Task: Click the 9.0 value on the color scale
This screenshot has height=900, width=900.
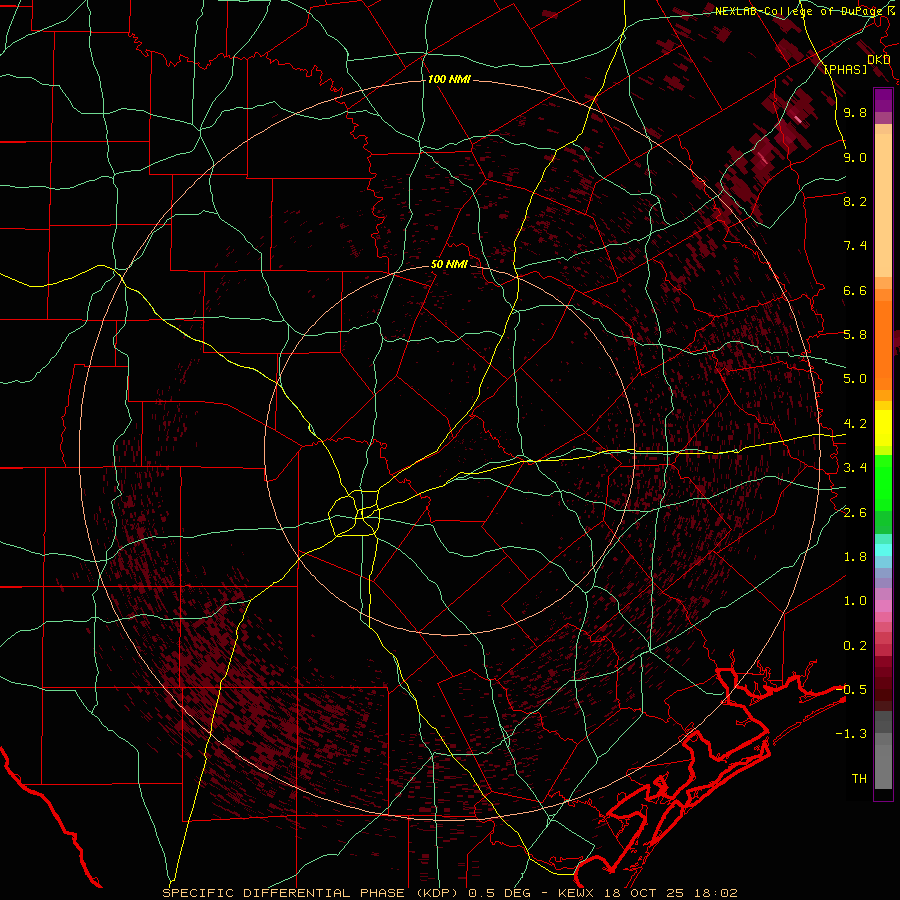Action: click(x=855, y=157)
